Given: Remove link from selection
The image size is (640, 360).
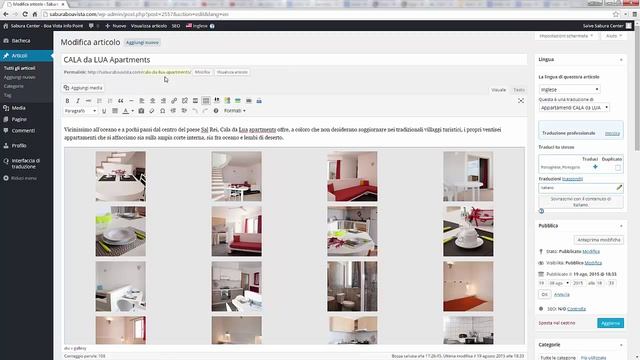Looking at the screenshot, I should [184, 101].
